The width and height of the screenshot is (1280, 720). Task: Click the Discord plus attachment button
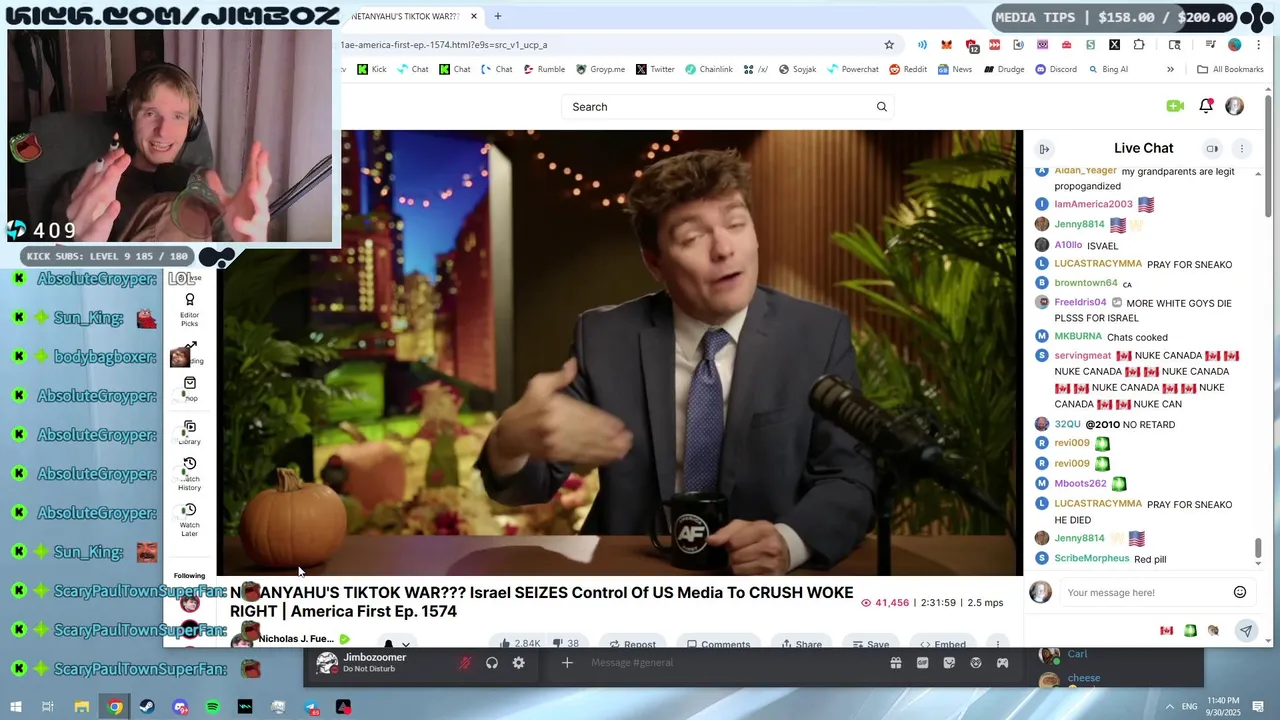point(566,663)
